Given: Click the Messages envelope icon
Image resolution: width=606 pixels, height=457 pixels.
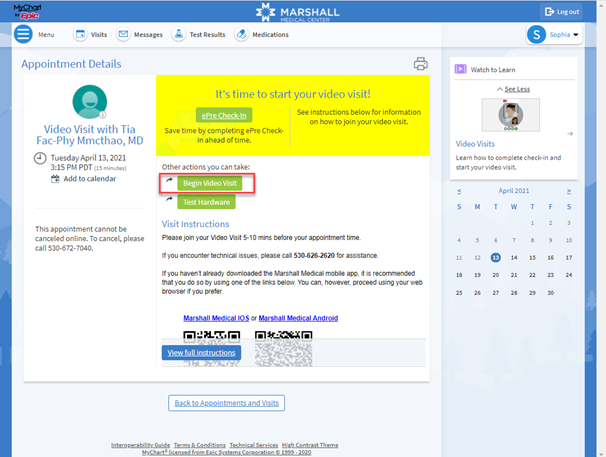Looking at the screenshot, I should click(x=123, y=34).
